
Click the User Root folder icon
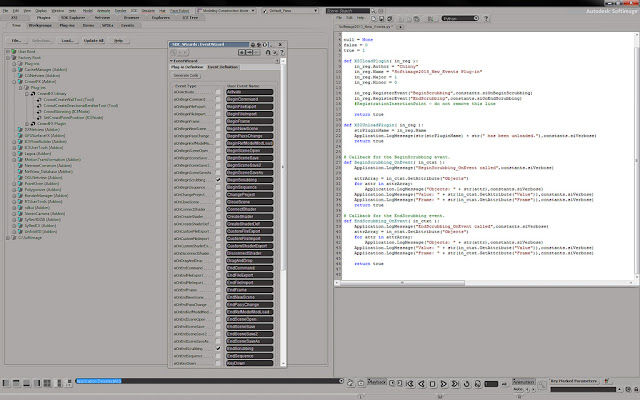12,51
